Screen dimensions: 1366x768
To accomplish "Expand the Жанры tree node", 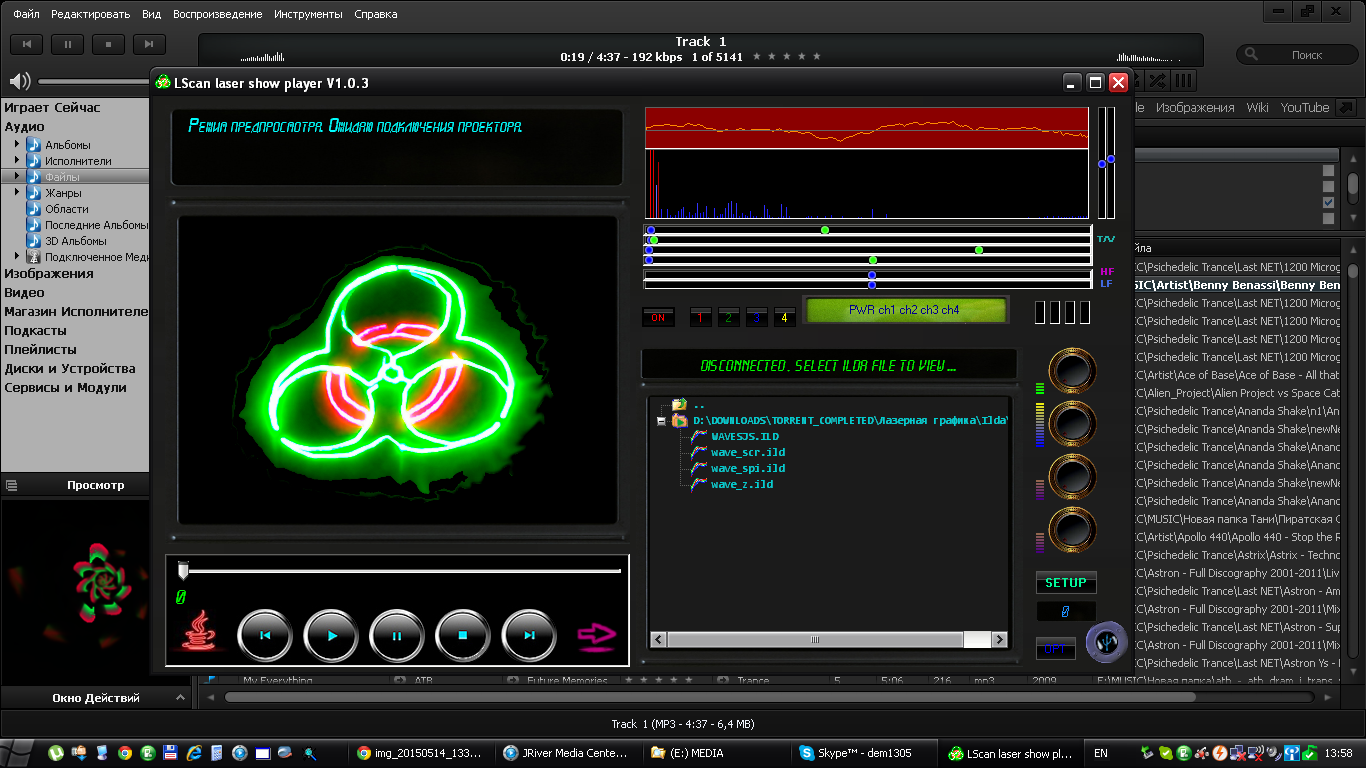I will pyautogui.click(x=17, y=193).
